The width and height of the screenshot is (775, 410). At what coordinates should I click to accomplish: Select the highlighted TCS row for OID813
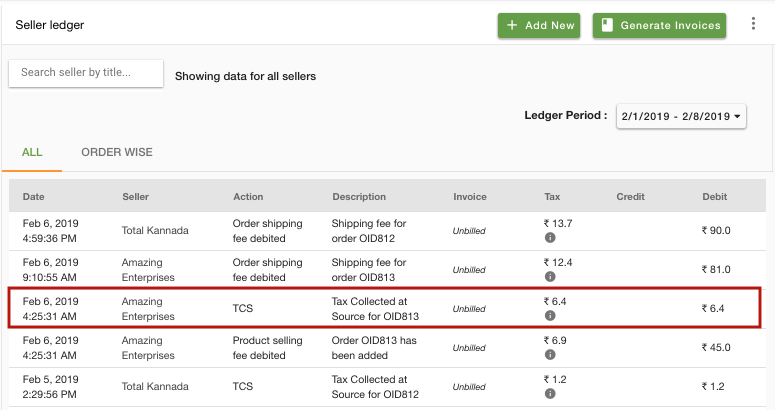pos(385,308)
